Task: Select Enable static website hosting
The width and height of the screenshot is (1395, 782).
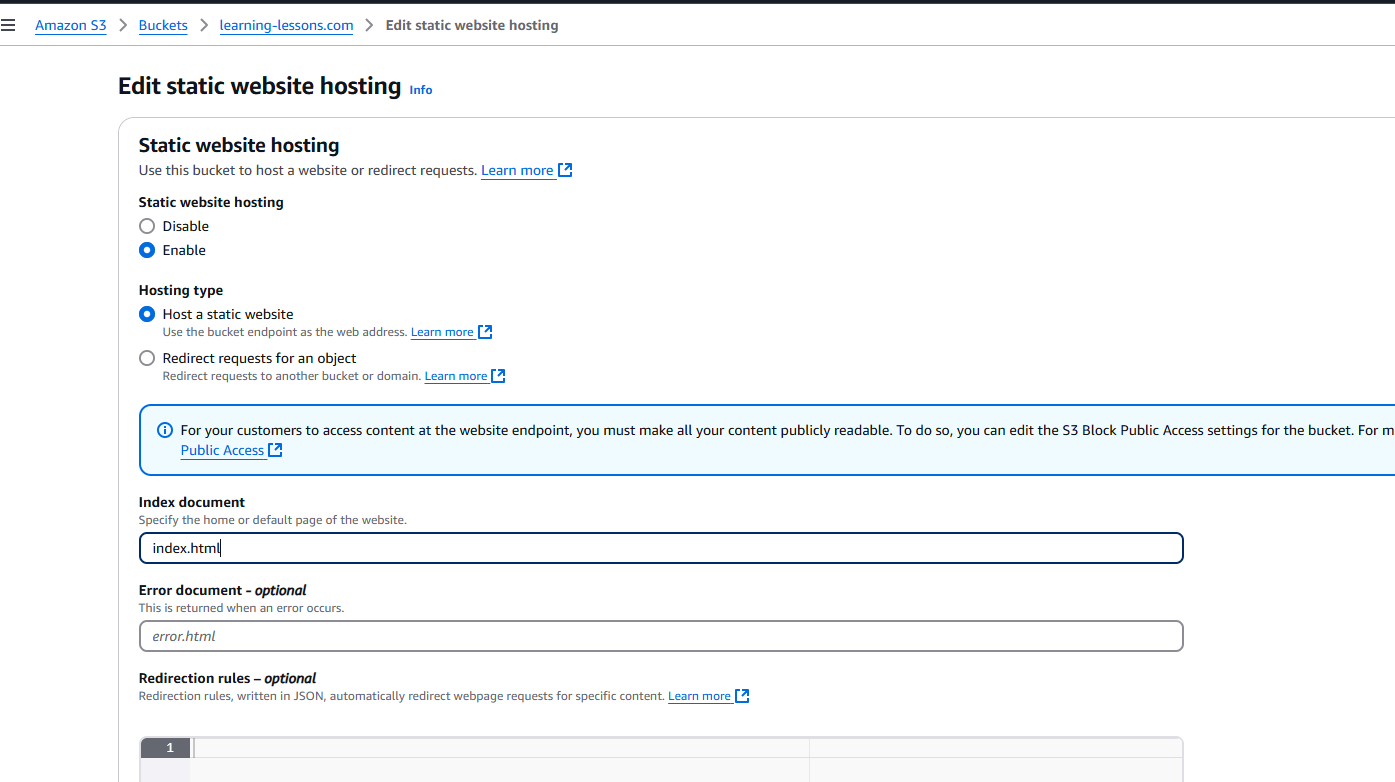Action: click(x=147, y=250)
